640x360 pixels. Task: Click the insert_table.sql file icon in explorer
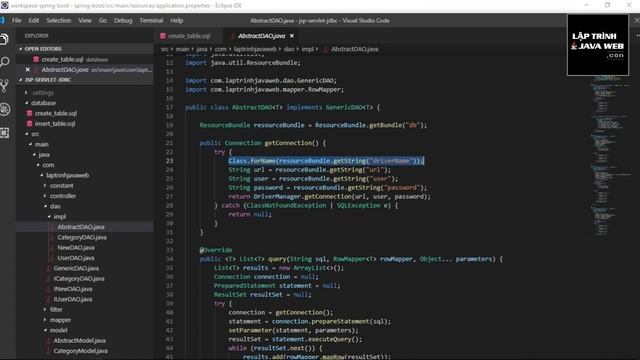coord(29,124)
